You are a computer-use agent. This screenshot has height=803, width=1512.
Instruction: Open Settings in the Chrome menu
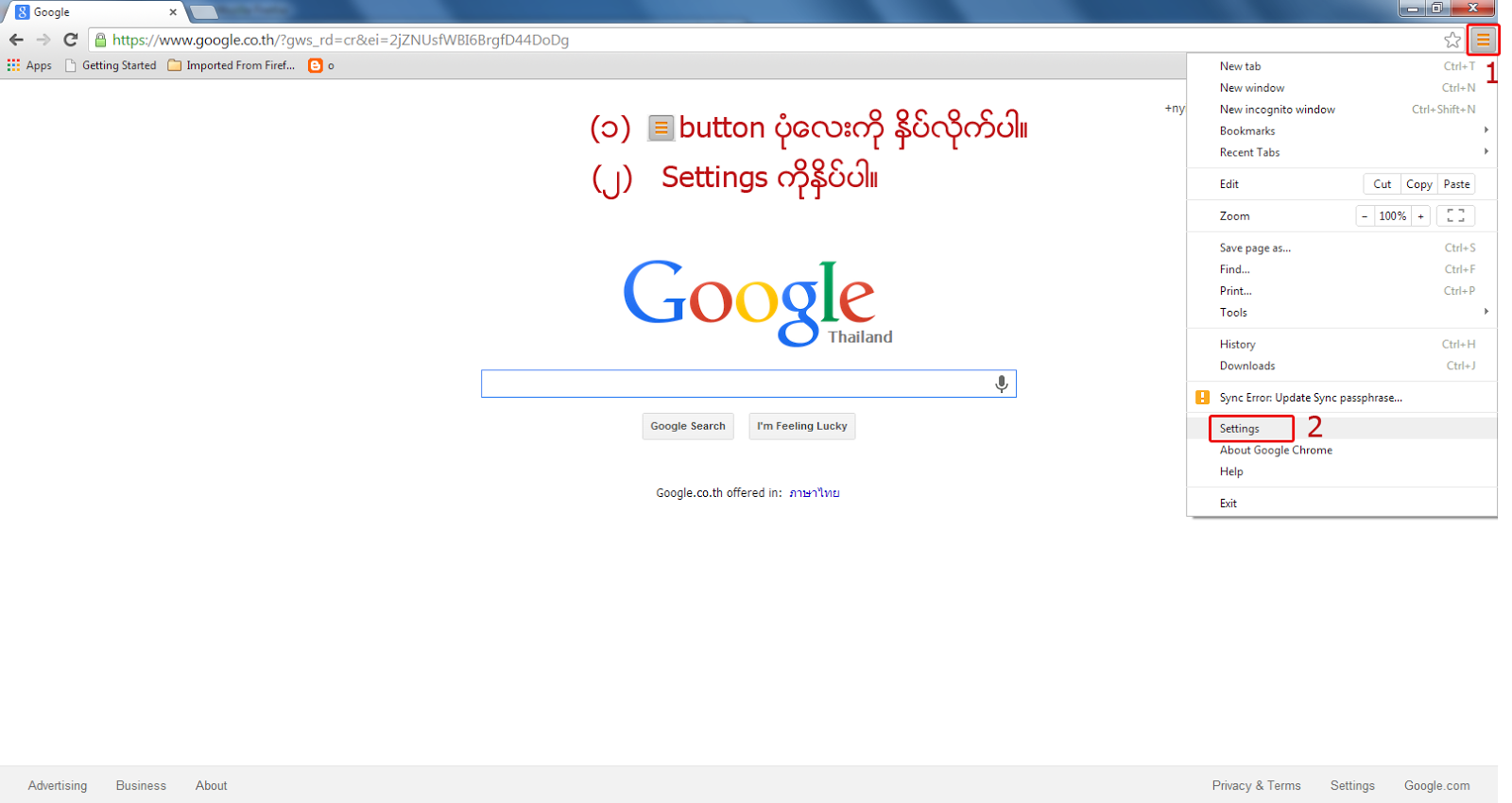point(1342,428)
